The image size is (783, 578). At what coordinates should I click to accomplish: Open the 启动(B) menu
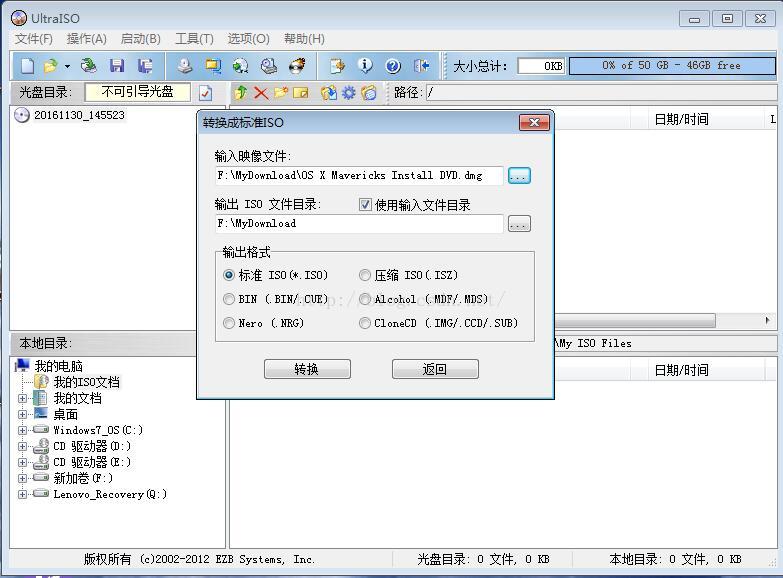click(140, 39)
